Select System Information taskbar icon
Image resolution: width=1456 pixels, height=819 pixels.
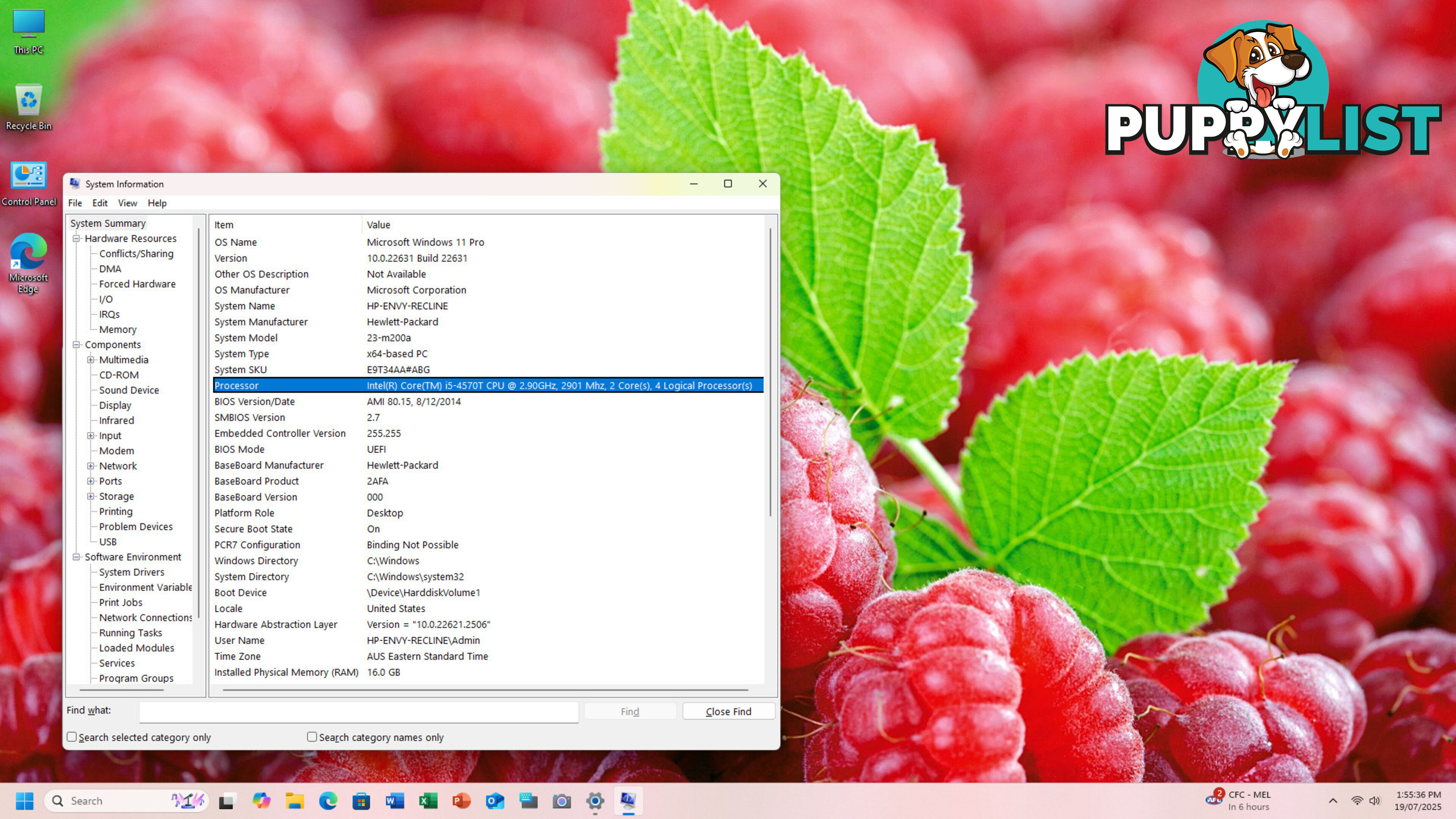point(628,801)
